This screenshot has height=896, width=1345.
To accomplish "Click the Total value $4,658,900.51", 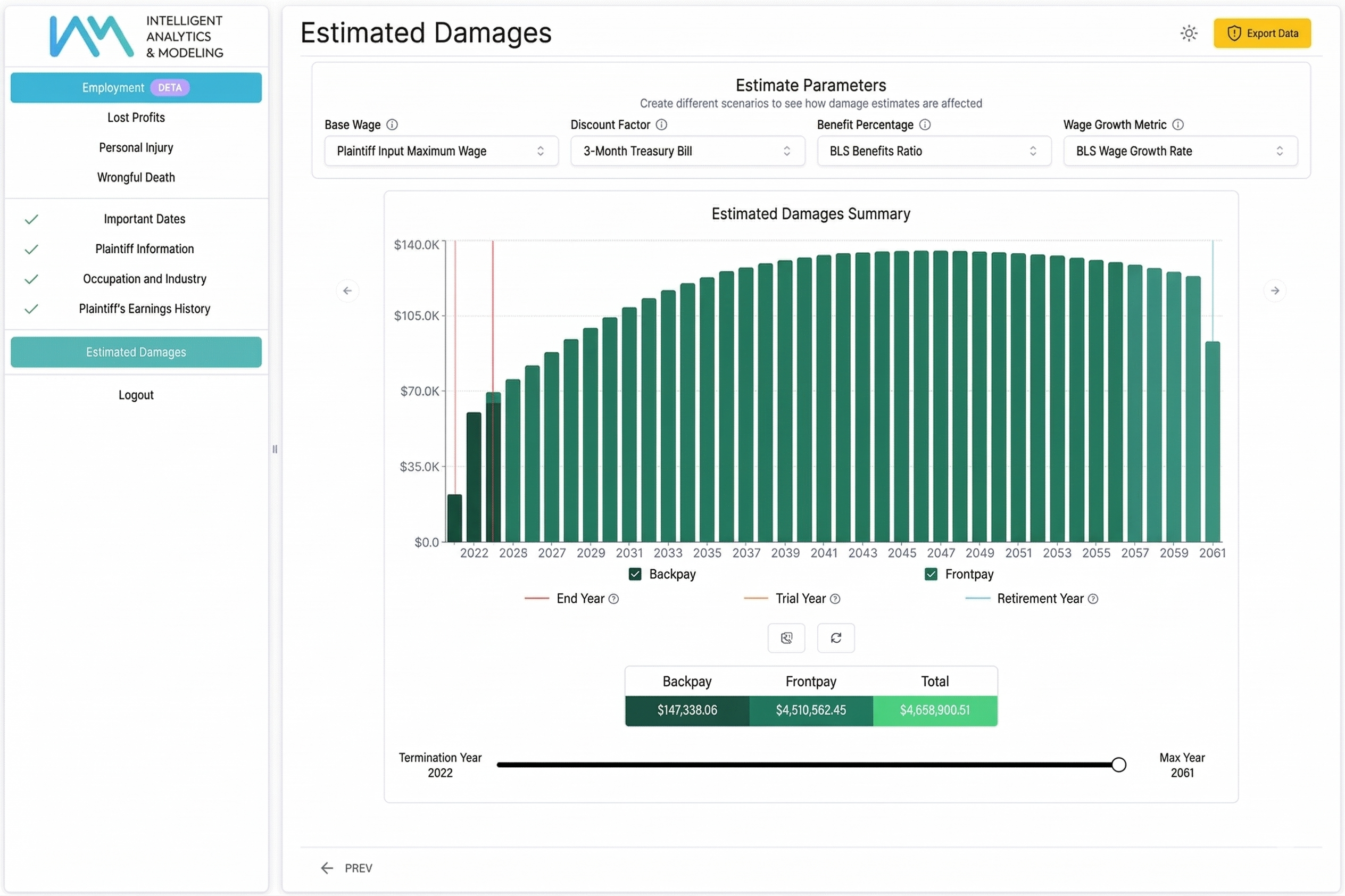I will (935, 710).
